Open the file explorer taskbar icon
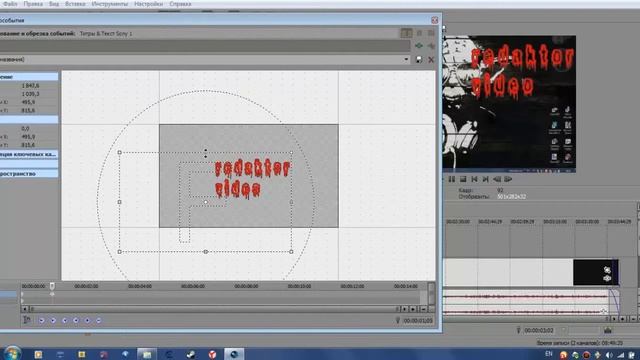This screenshot has width=640, height=360. 147,354
